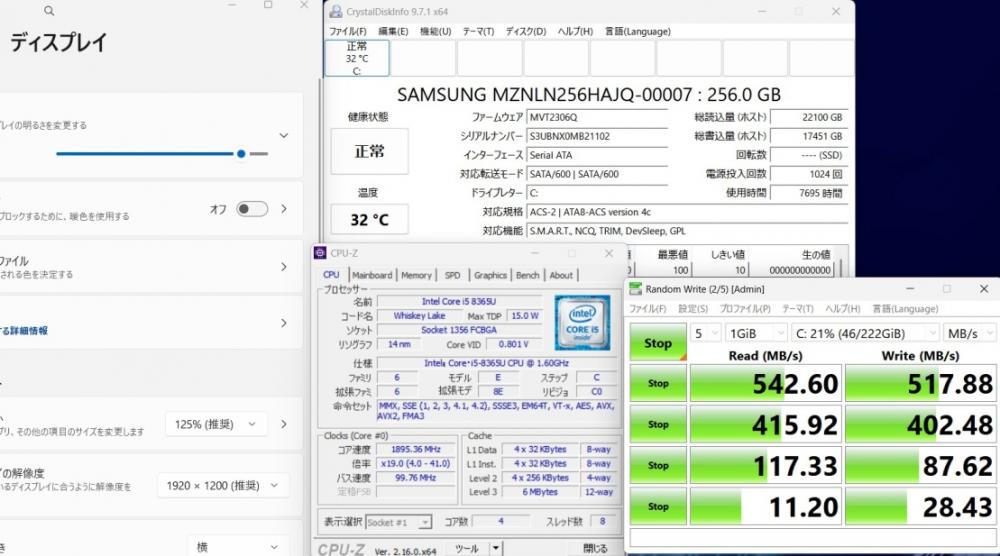The height and width of the screenshot is (556, 1000).
Task: Open the ツール dropdown arrow in CPU-Z
Action: (496, 548)
